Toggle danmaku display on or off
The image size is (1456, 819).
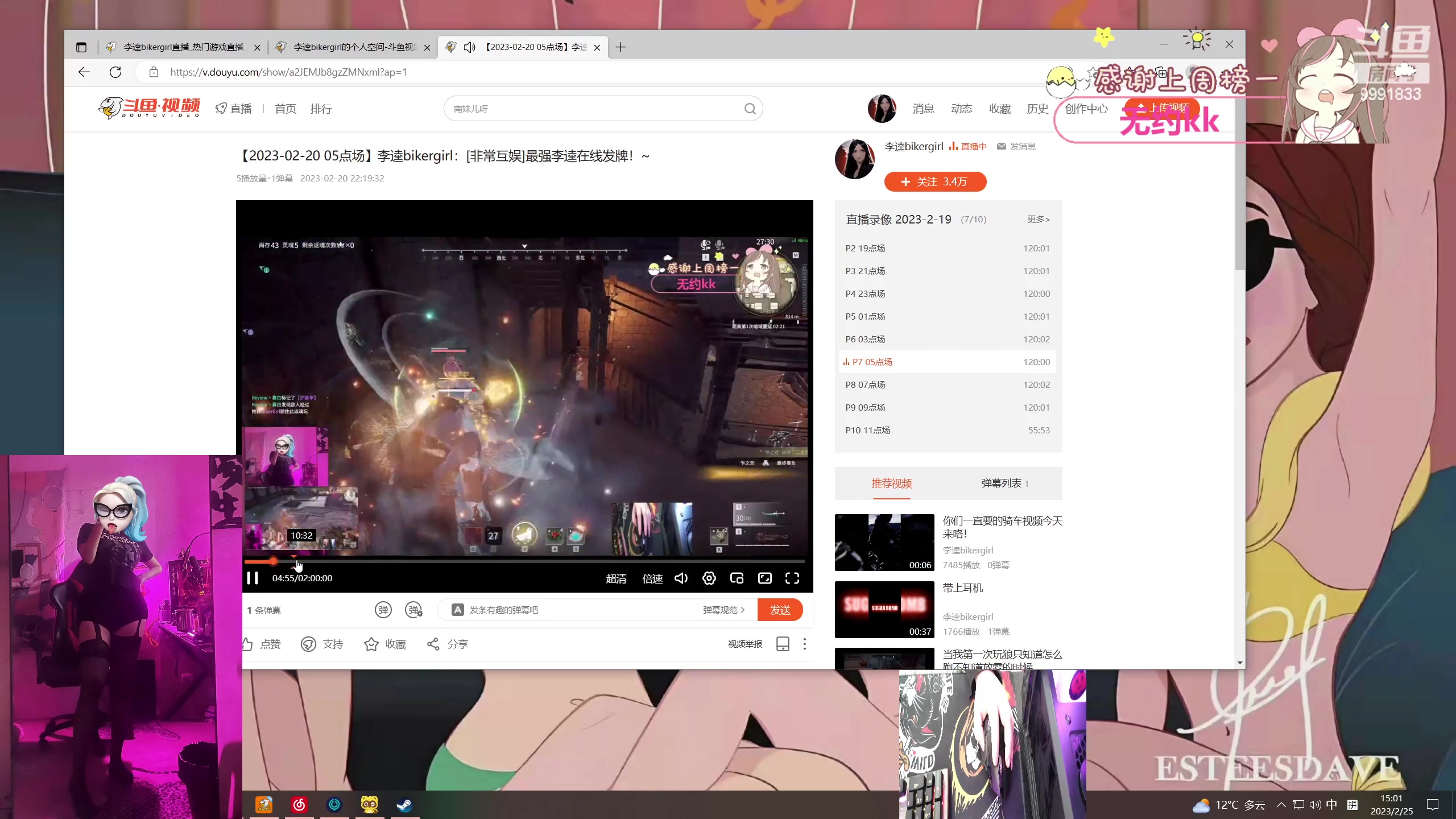click(x=383, y=610)
